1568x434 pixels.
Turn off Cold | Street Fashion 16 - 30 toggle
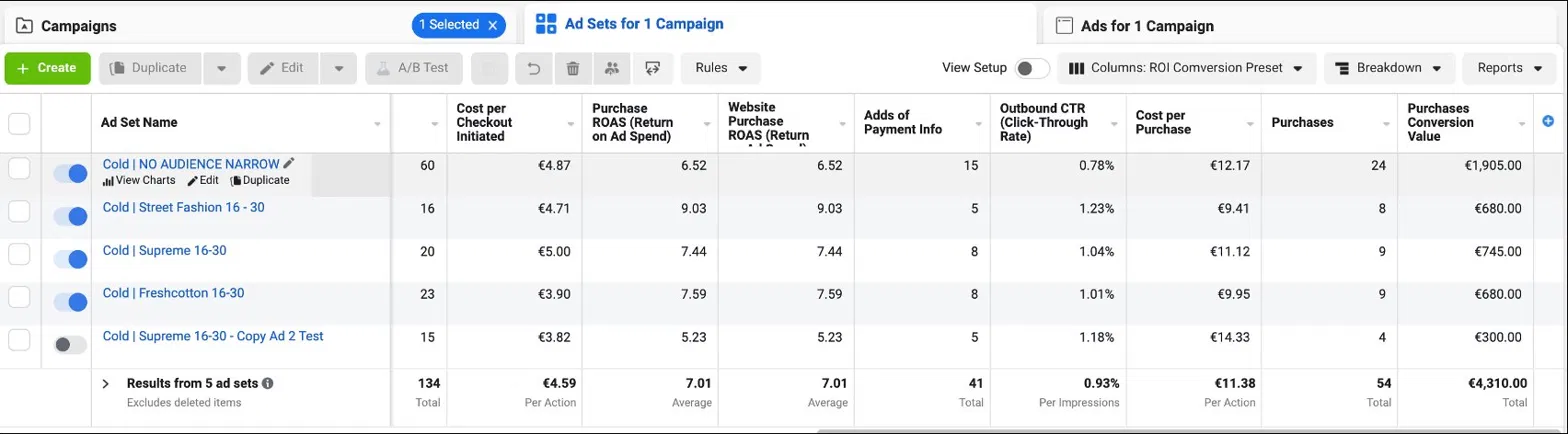(70, 216)
